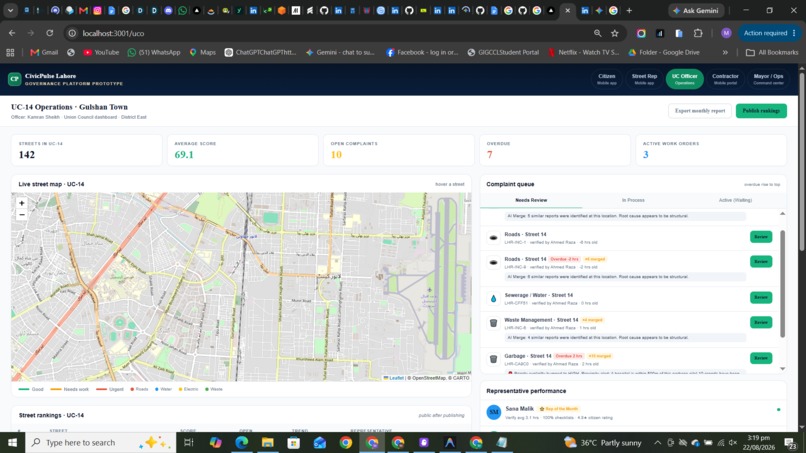Viewport: 806px width, 453px height.
Task: Go back with the browser back arrow
Action: tap(12, 33)
